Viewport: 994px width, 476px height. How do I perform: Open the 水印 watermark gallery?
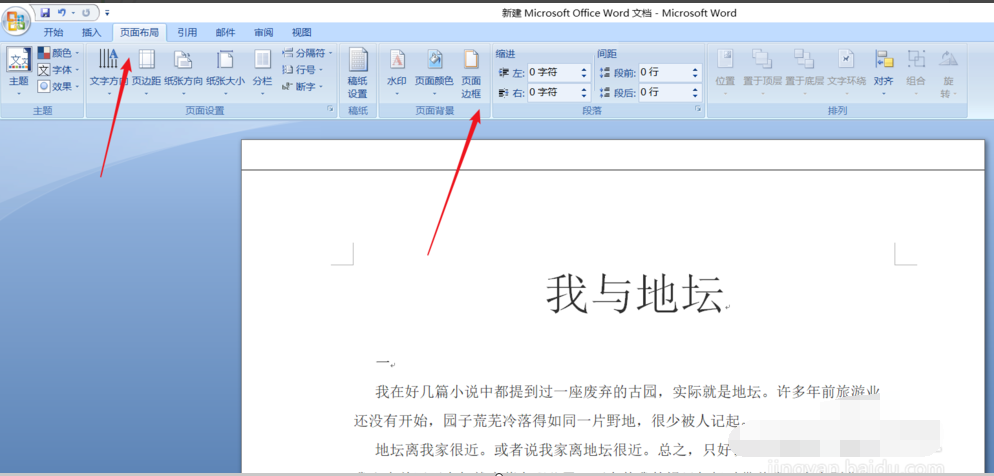coord(397,72)
